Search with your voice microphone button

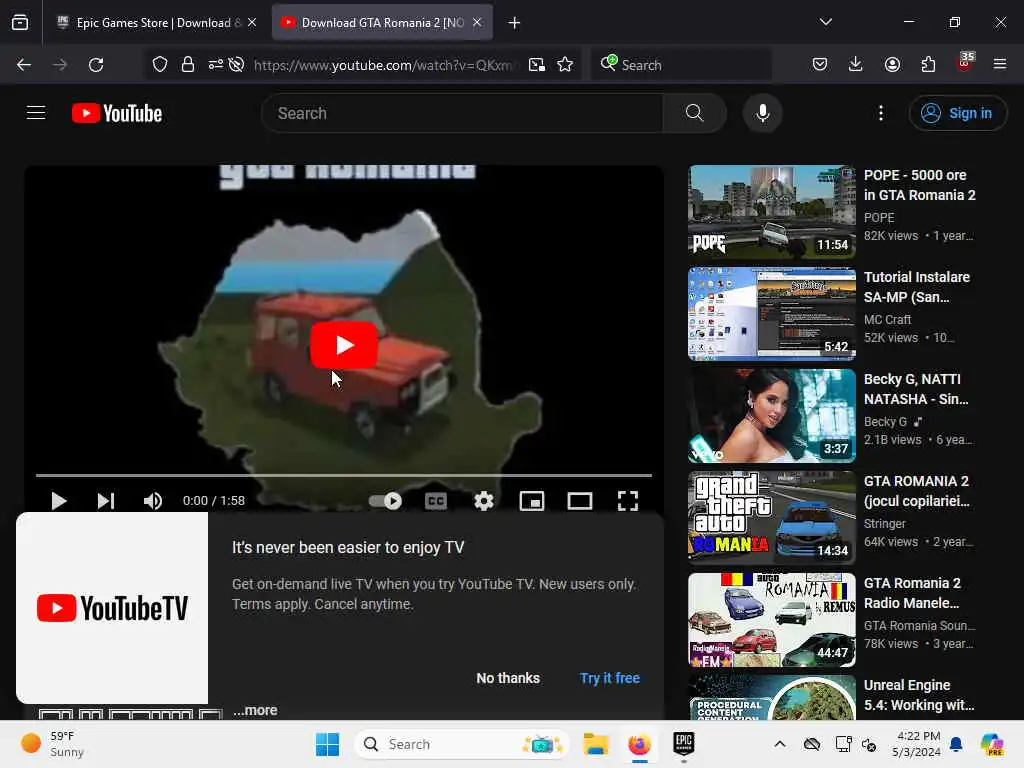(x=762, y=113)
